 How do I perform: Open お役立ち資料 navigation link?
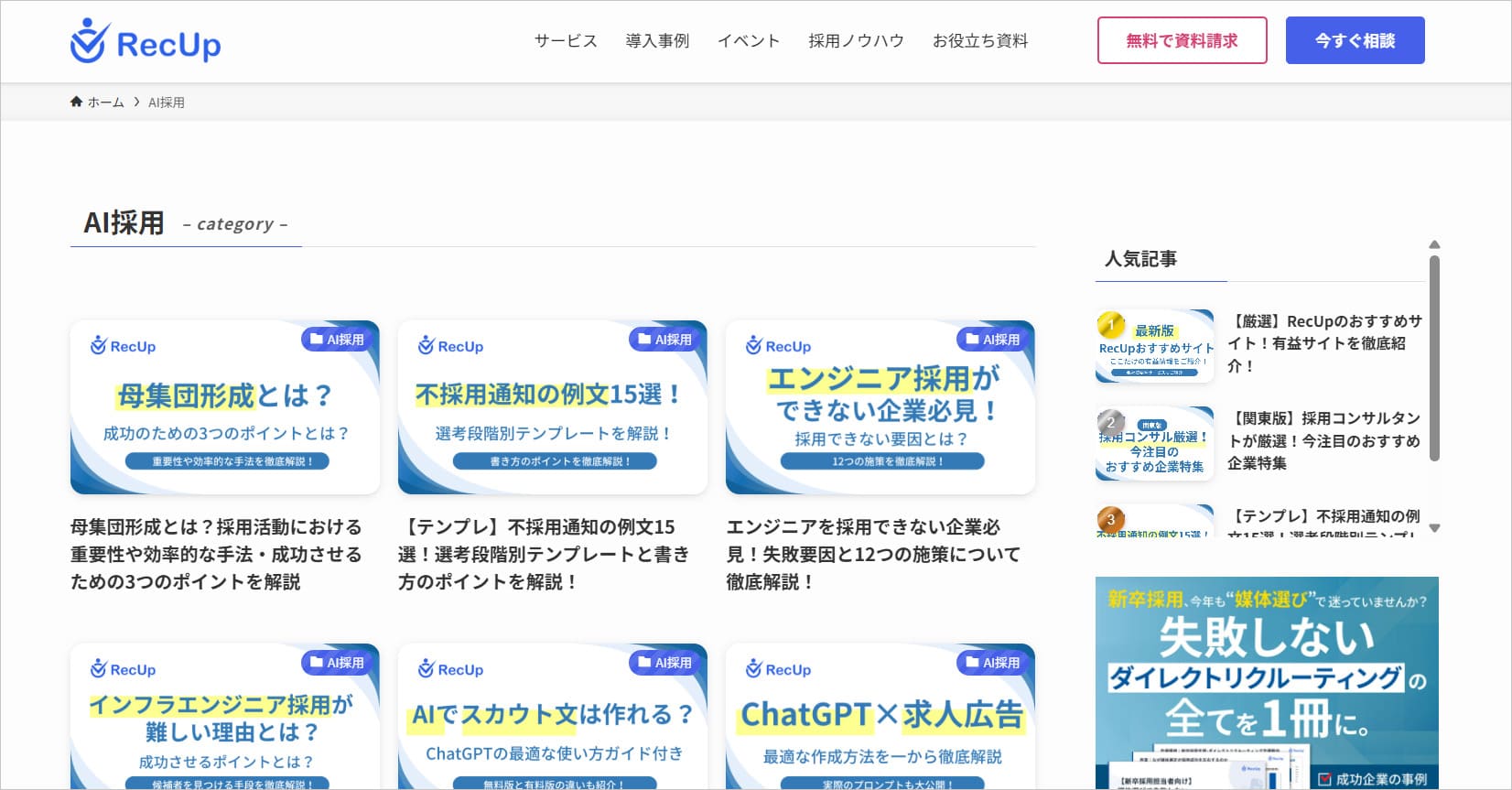coord(980,41)
